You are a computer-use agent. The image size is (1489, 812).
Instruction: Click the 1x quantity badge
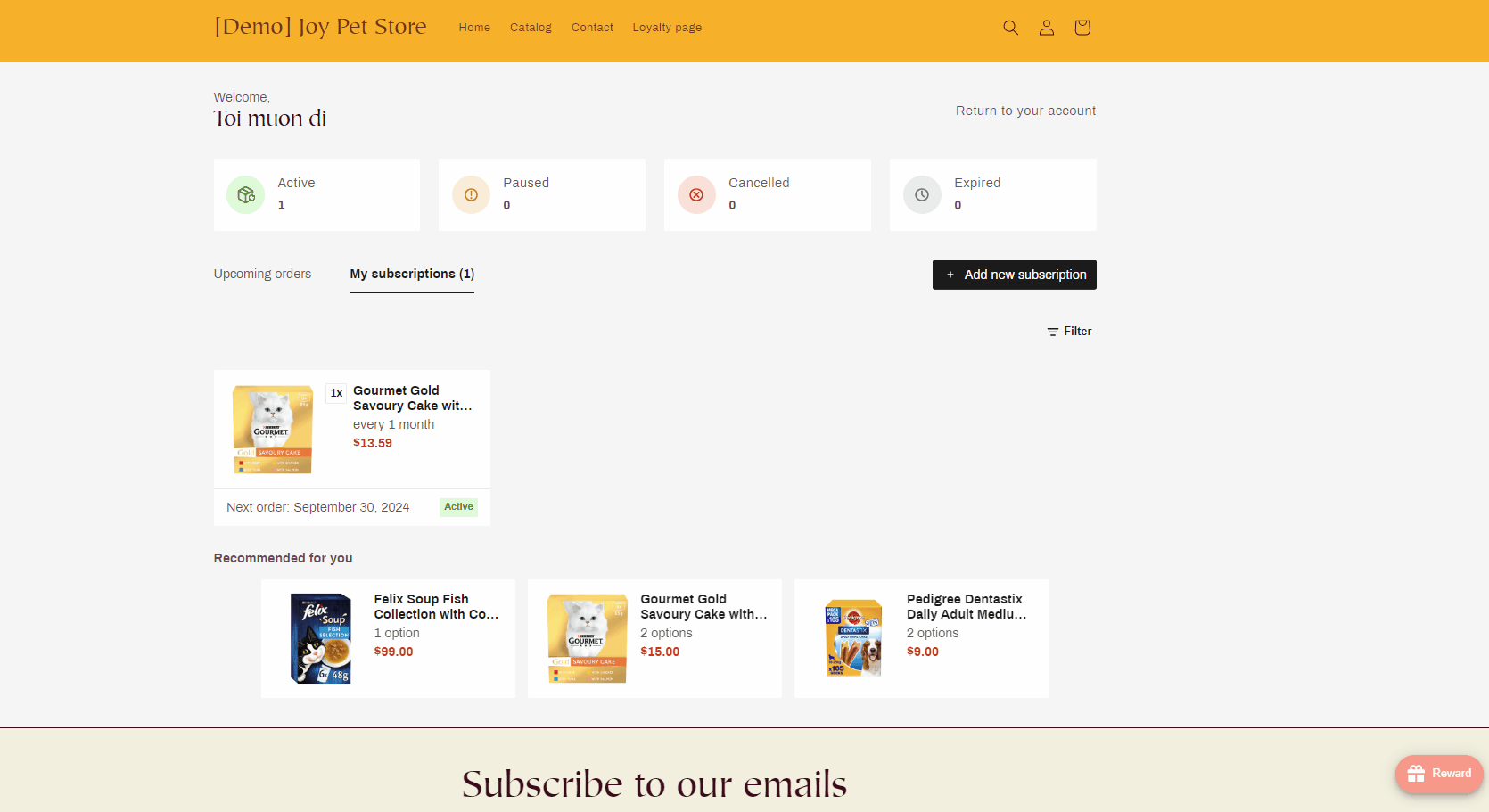336,393
